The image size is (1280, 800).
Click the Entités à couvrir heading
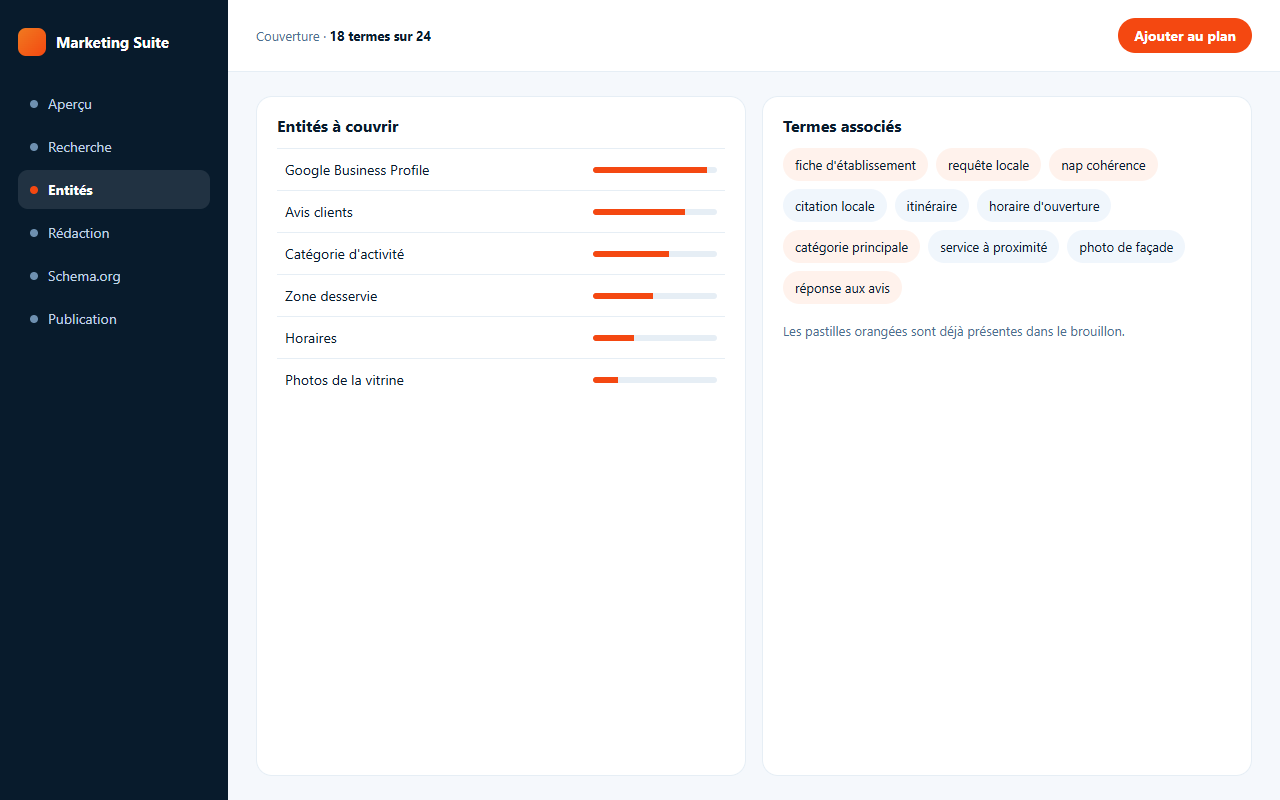point(338,127)
